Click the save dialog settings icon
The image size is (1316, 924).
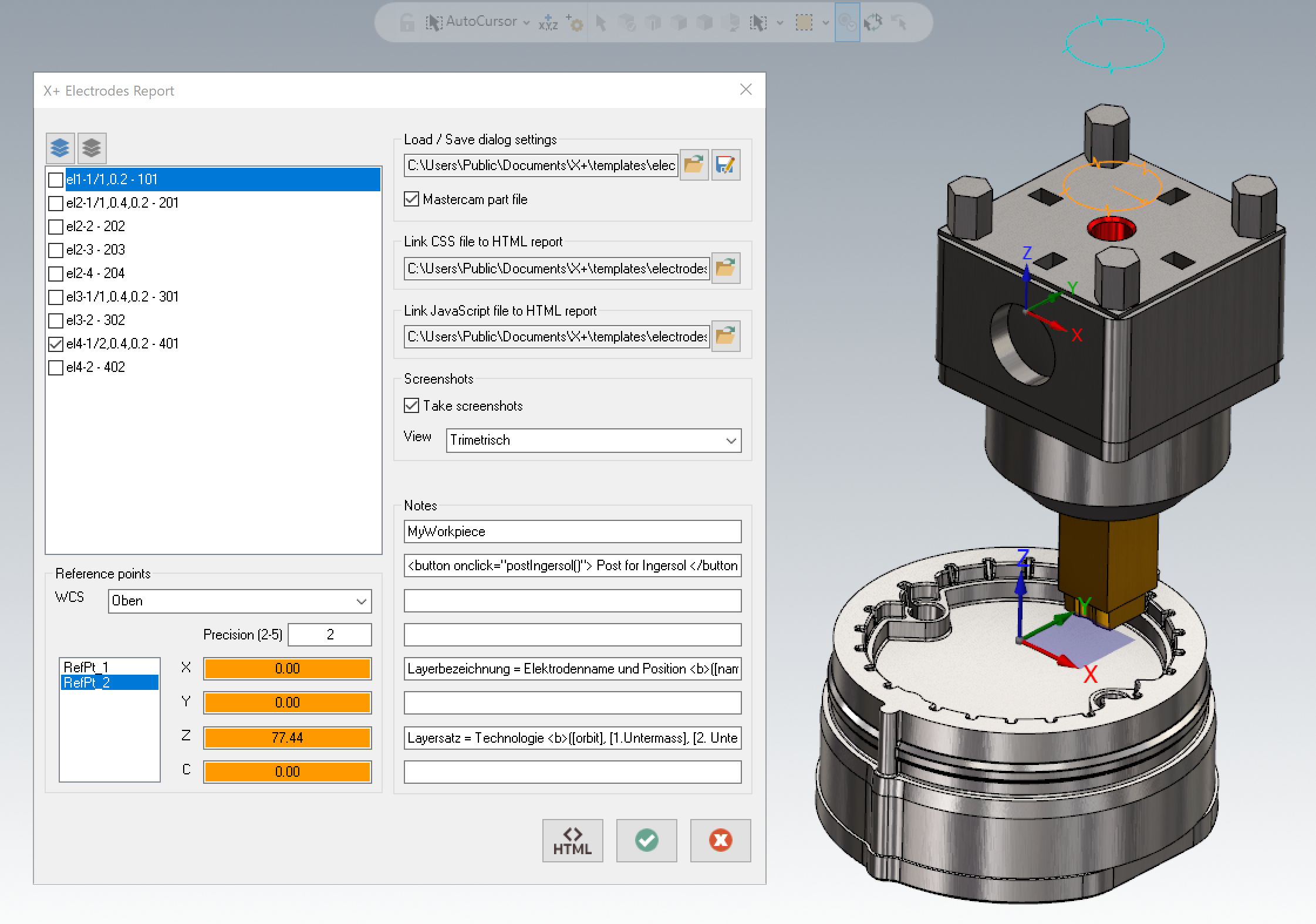[726, 165]
